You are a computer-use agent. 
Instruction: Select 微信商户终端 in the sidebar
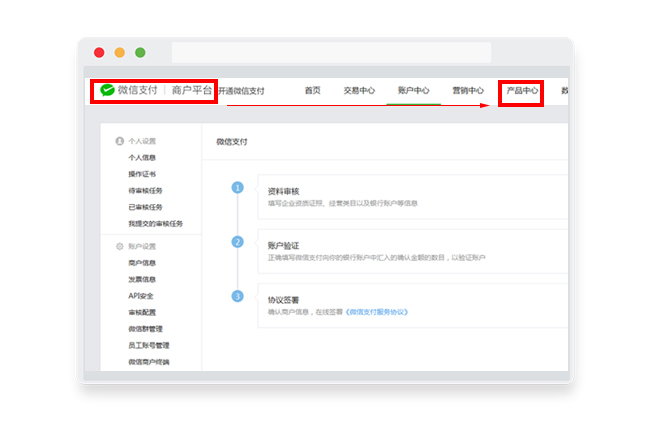[149, 362]
